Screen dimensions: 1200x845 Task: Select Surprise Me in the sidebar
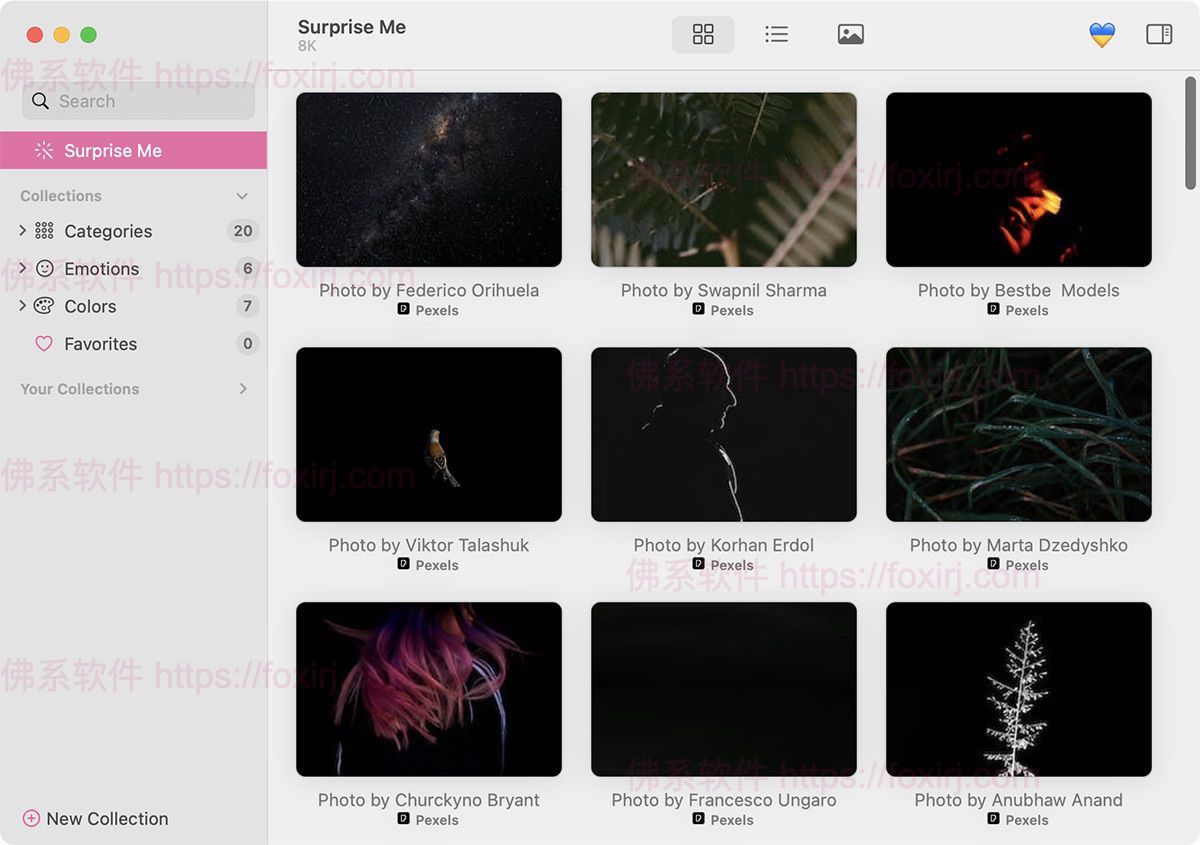coord(110,150)
